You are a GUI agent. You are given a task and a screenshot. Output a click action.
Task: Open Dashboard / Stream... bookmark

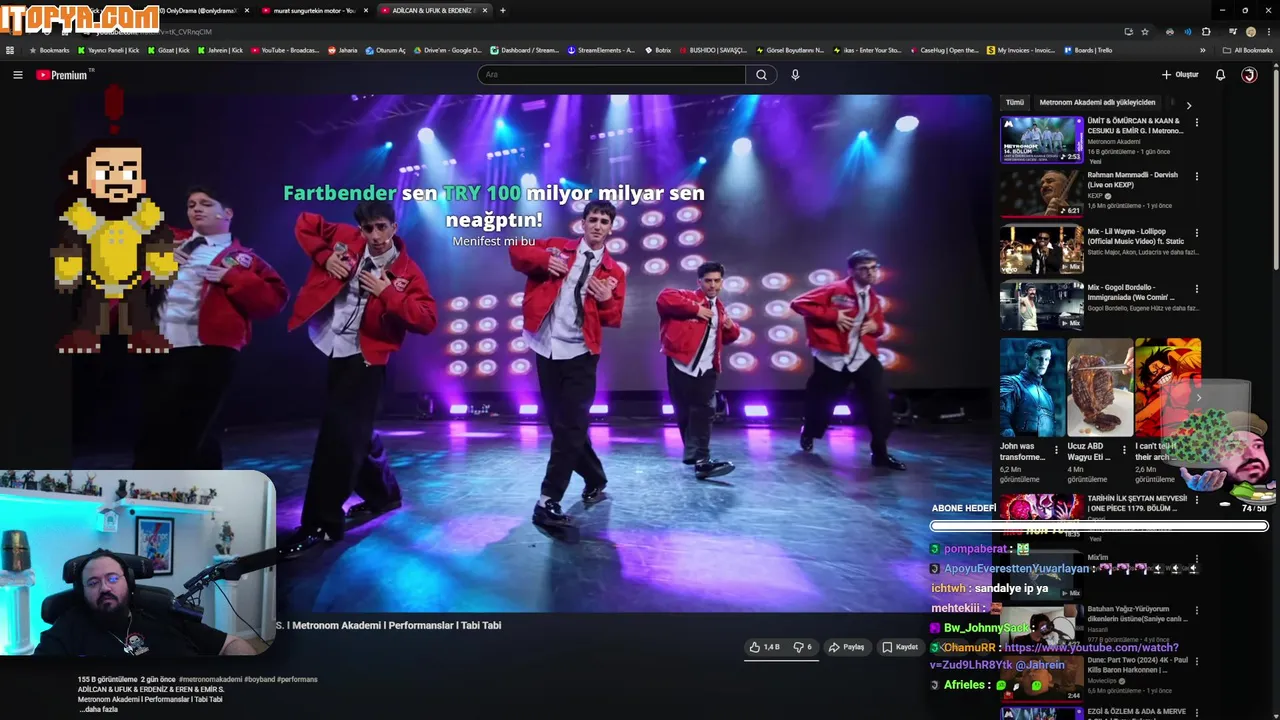pyautogui.click(x=525, y=50)
